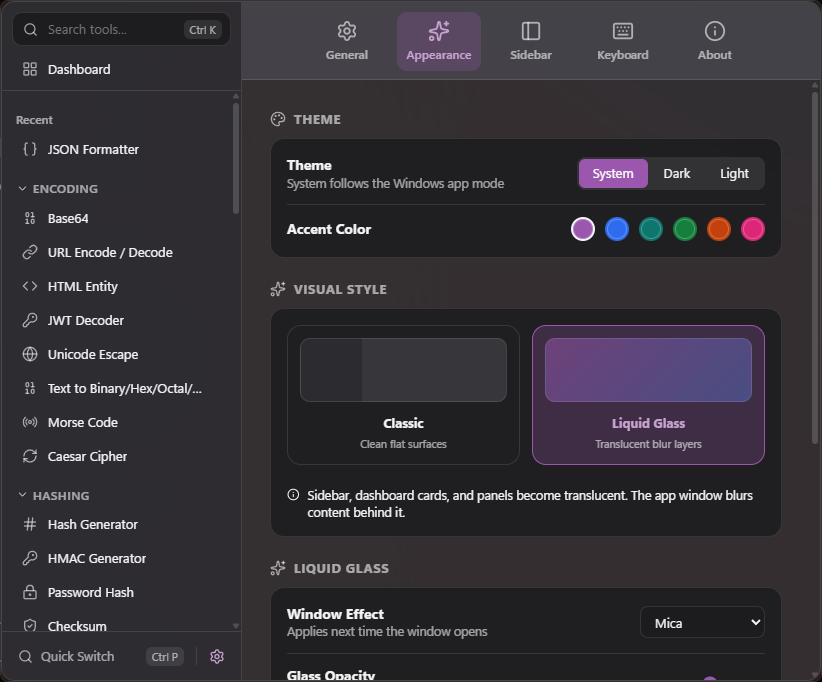
Task: Click the search magnifier icon in Search tools
Action: (x=30, y=29)
